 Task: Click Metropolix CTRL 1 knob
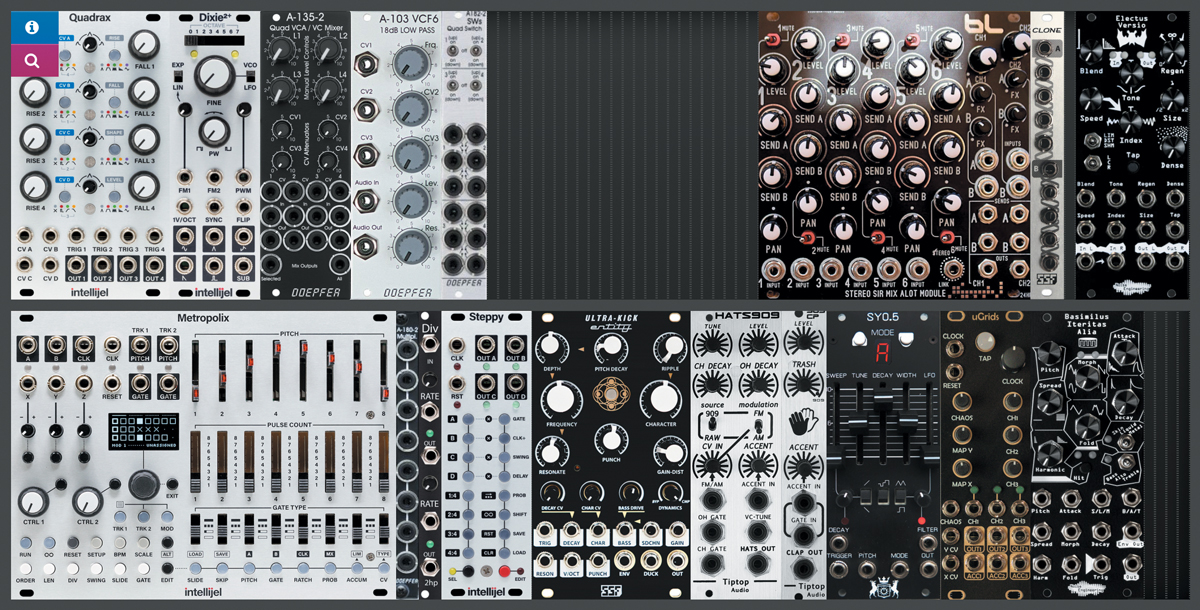click(x=34, y=500)
